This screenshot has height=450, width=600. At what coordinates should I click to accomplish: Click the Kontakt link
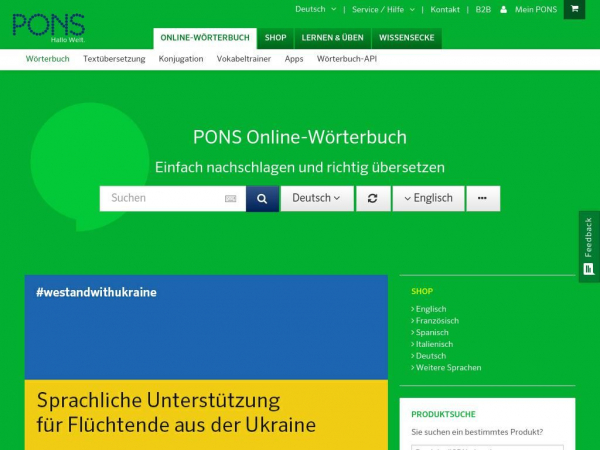tap(445, 10)
